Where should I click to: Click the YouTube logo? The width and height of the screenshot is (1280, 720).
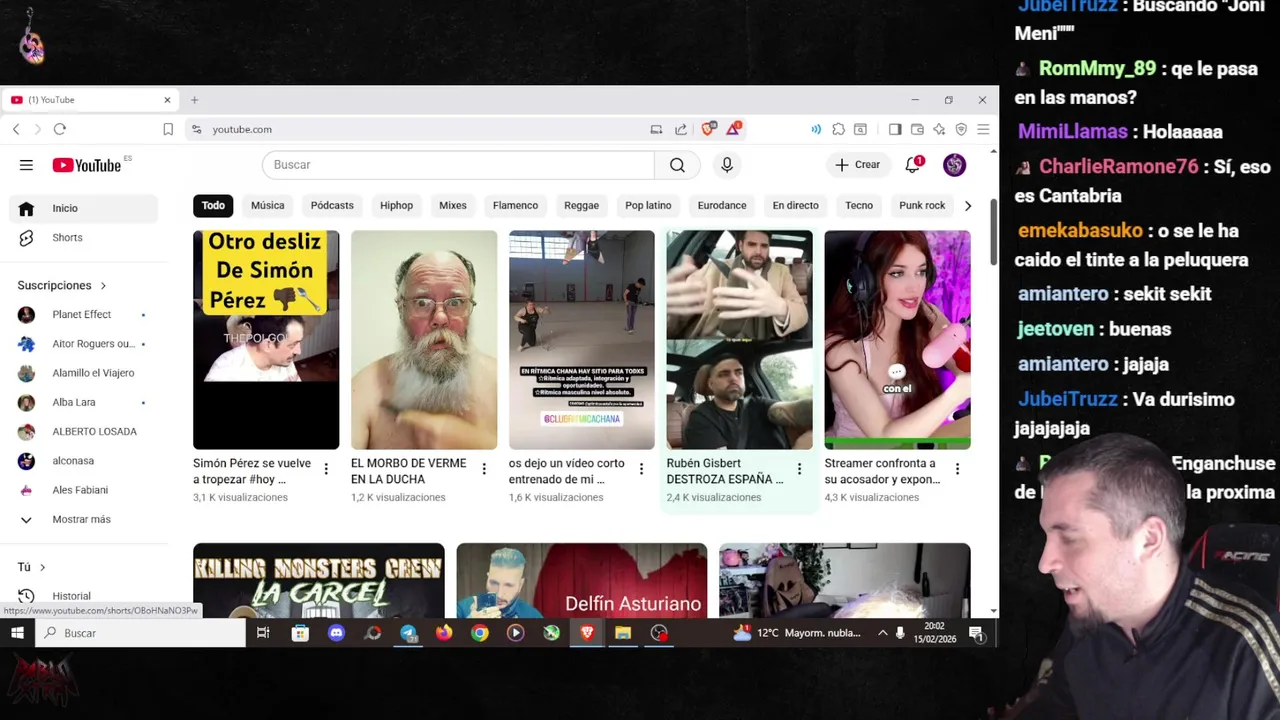[x=87, y=165]
